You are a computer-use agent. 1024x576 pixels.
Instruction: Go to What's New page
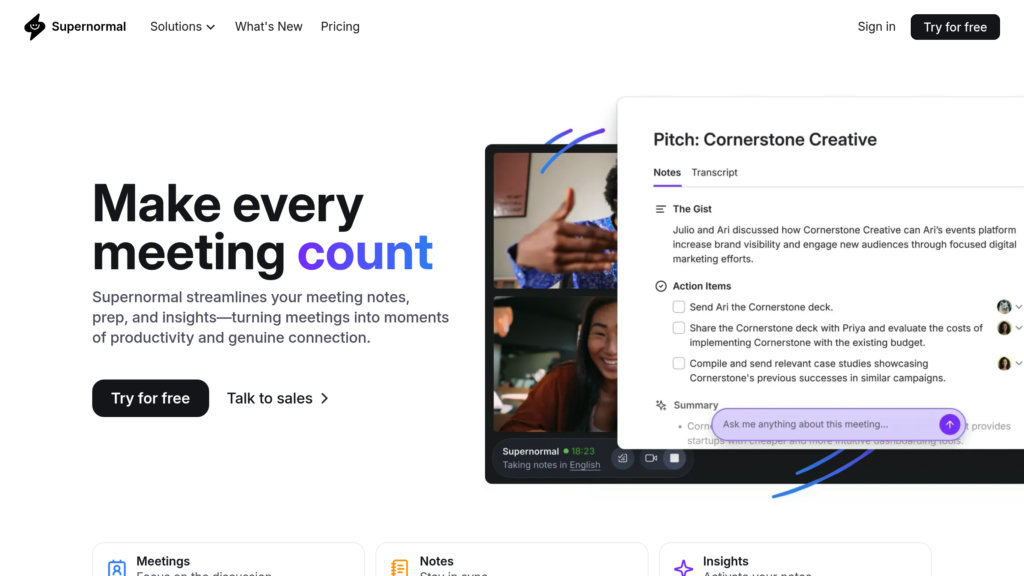click(x=268, y=27)
